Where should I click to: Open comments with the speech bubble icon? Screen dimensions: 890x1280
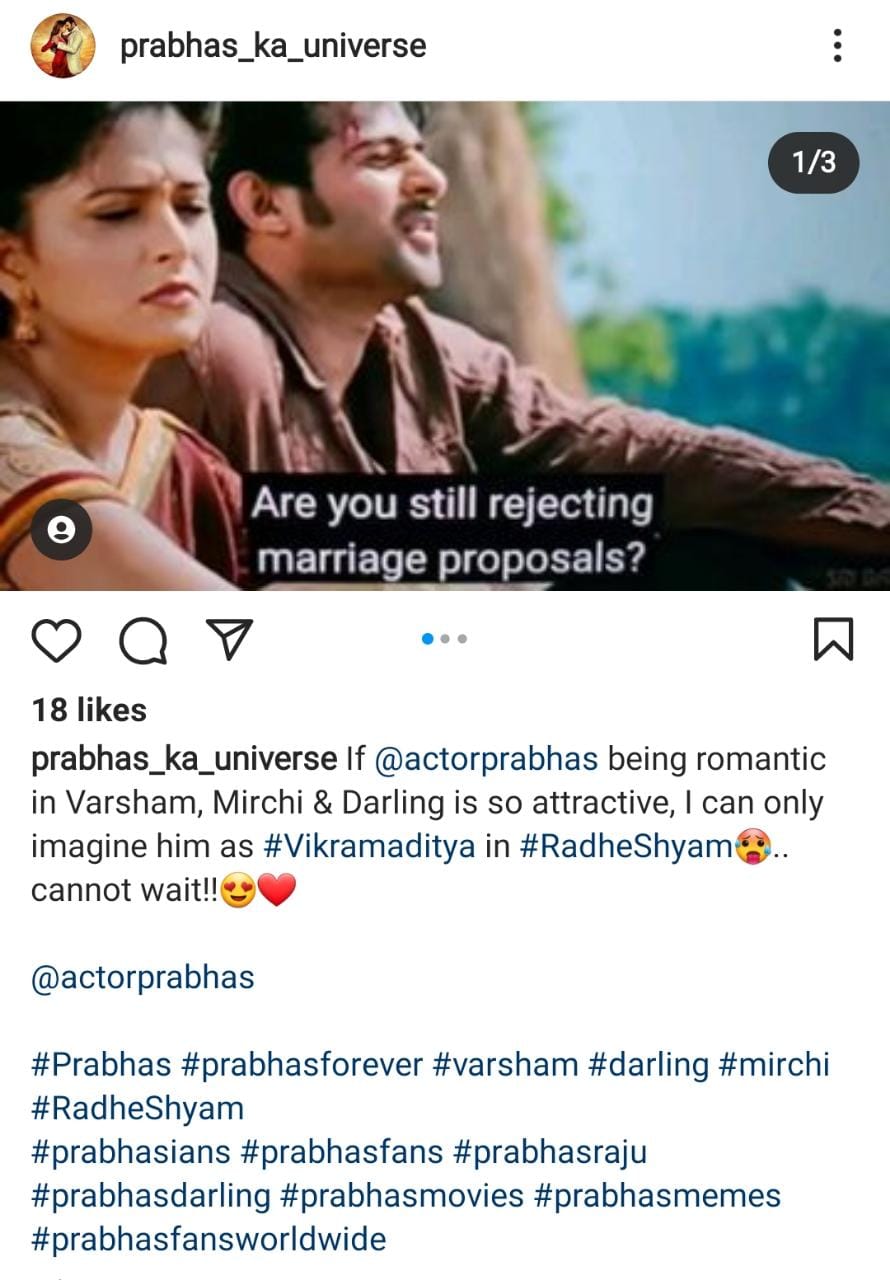coord(144,640)
